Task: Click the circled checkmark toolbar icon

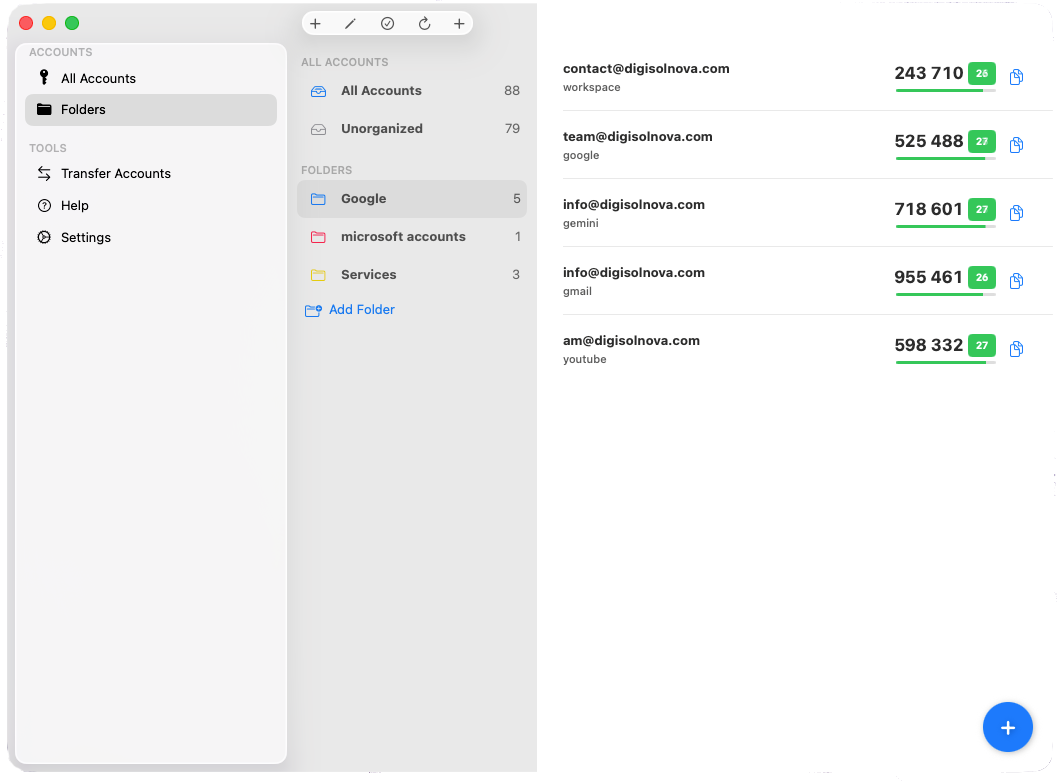Action: click(387, 23)
